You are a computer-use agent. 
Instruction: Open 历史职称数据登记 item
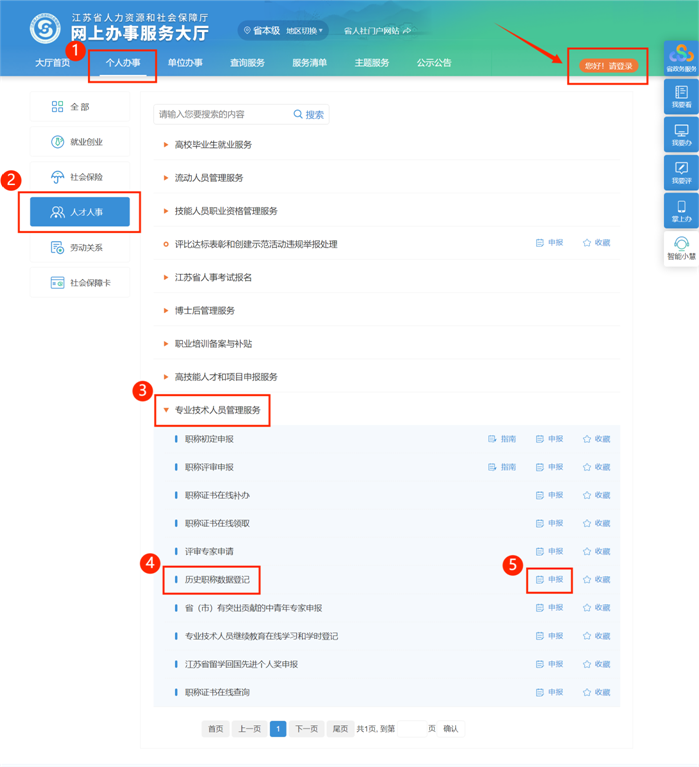(217, 580)
